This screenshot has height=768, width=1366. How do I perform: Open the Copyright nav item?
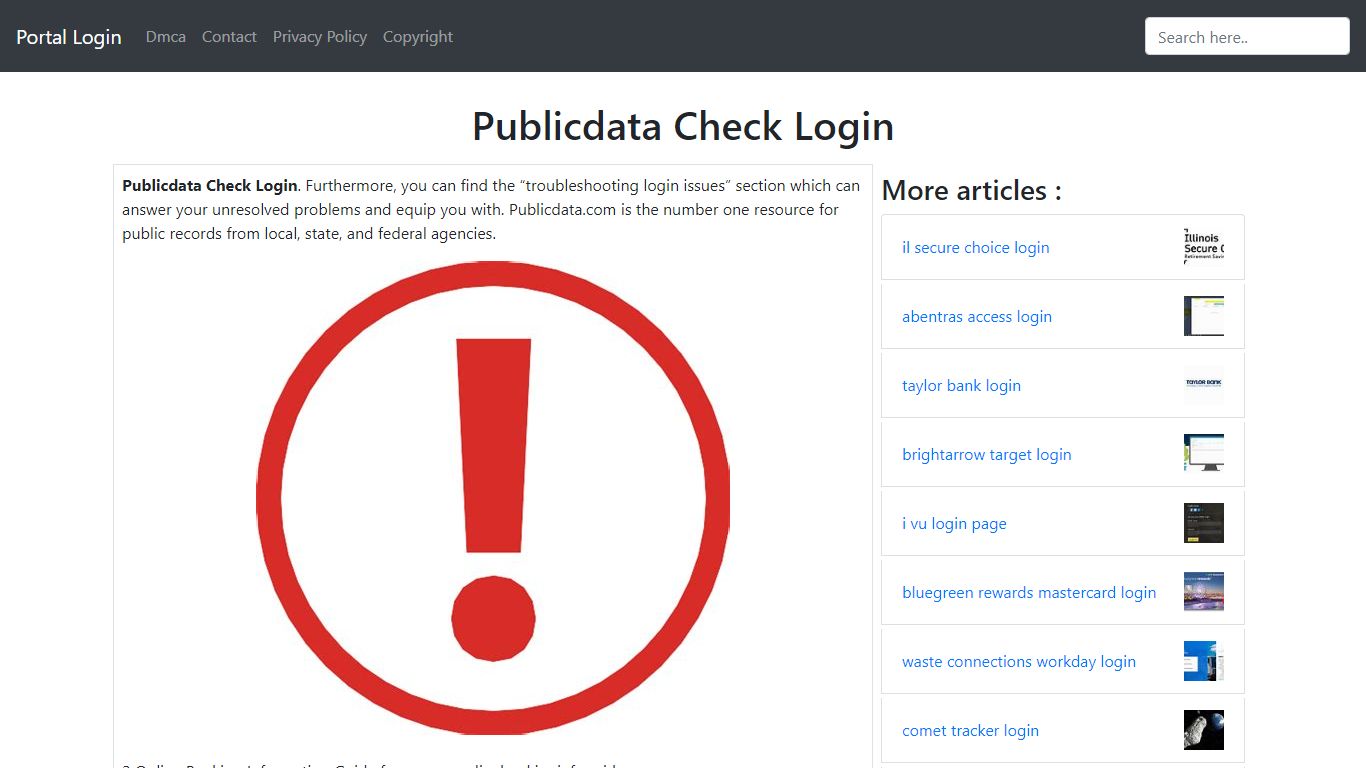point(418,37)
